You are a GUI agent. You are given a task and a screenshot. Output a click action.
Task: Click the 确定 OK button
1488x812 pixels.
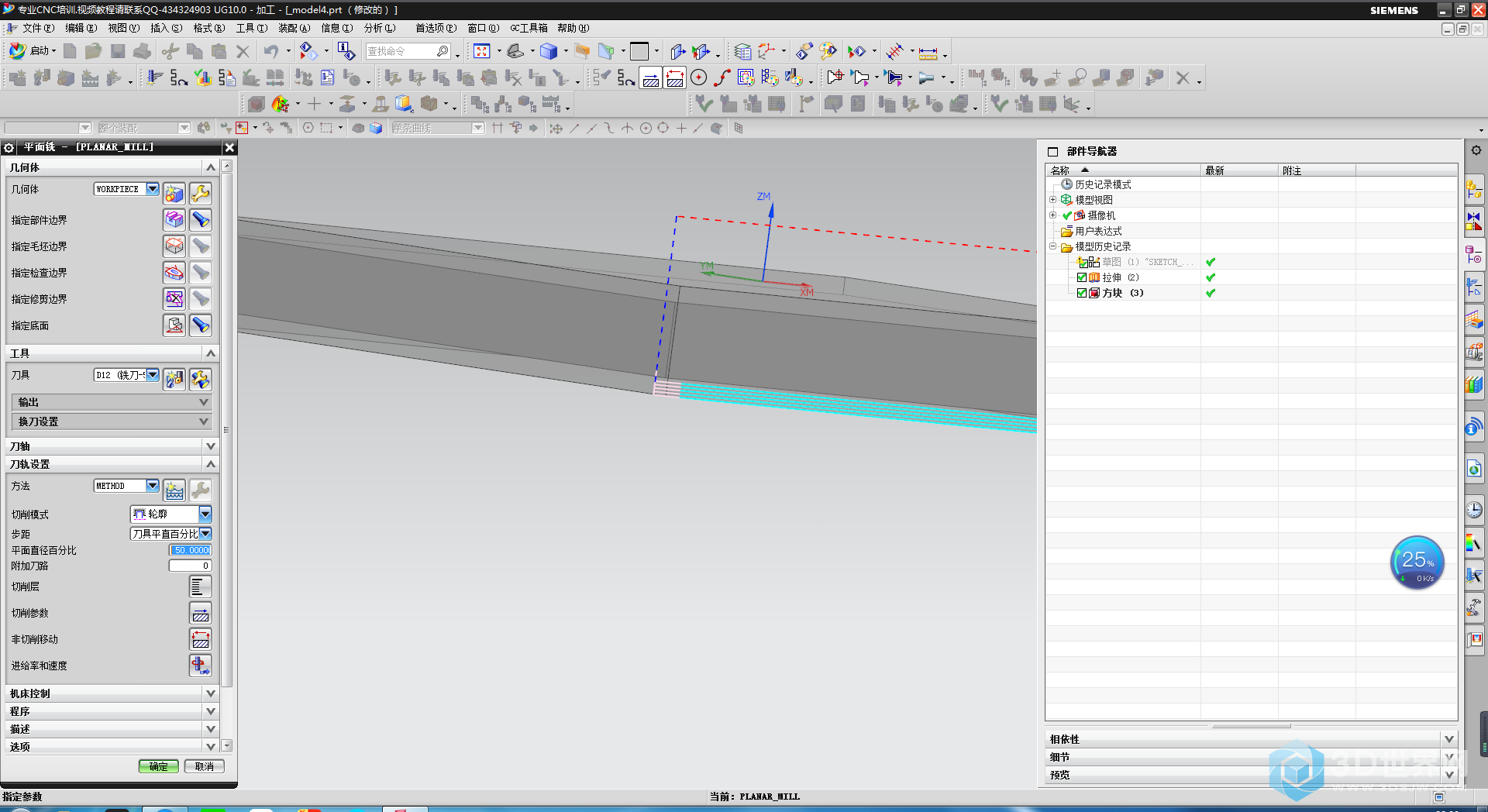[x=159, y=766]
